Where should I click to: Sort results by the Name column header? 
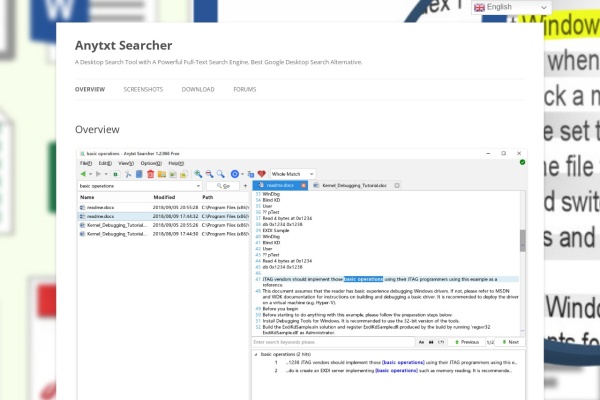click(87, 198)
